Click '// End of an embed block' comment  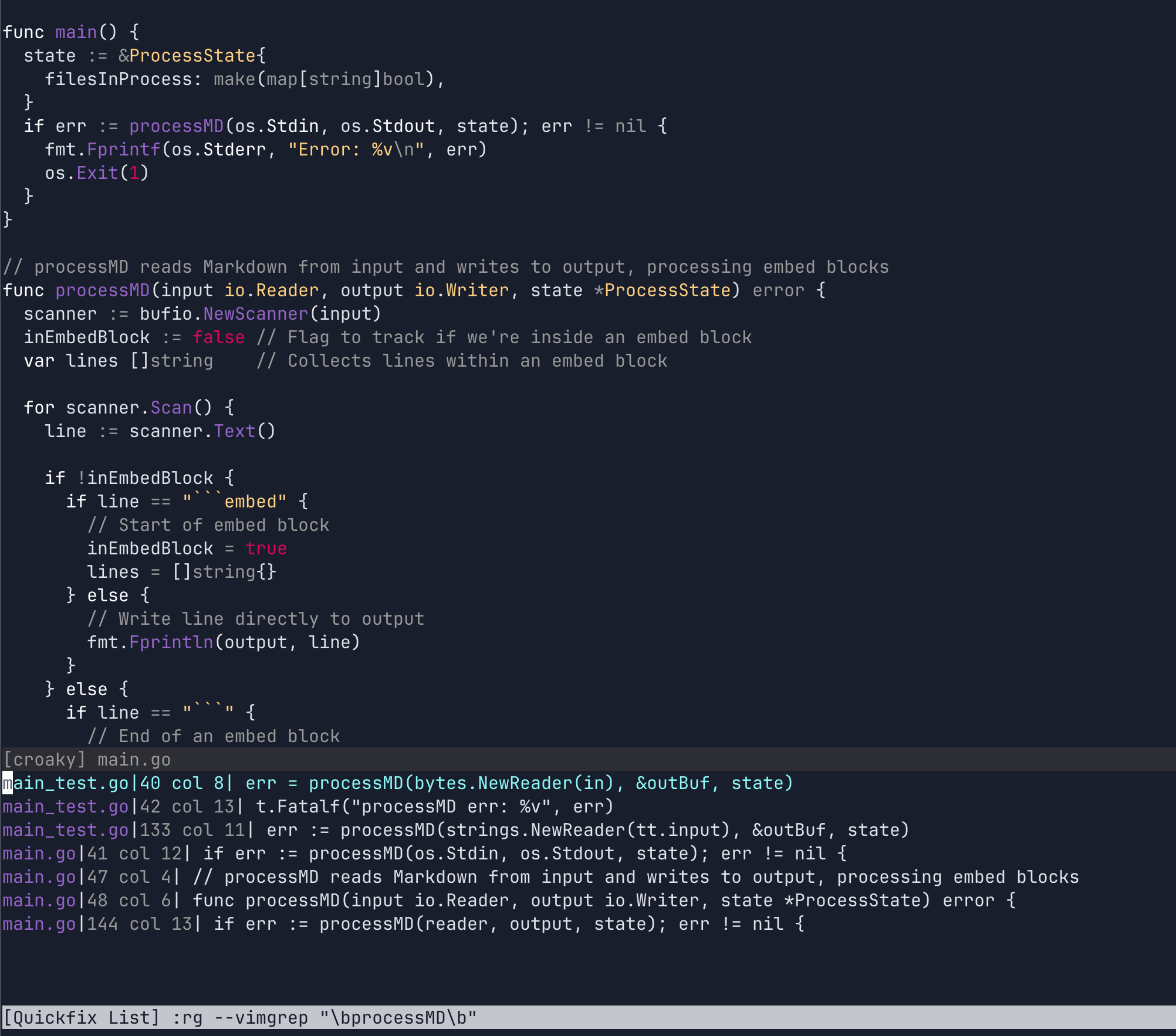click(x=214, y=736)
